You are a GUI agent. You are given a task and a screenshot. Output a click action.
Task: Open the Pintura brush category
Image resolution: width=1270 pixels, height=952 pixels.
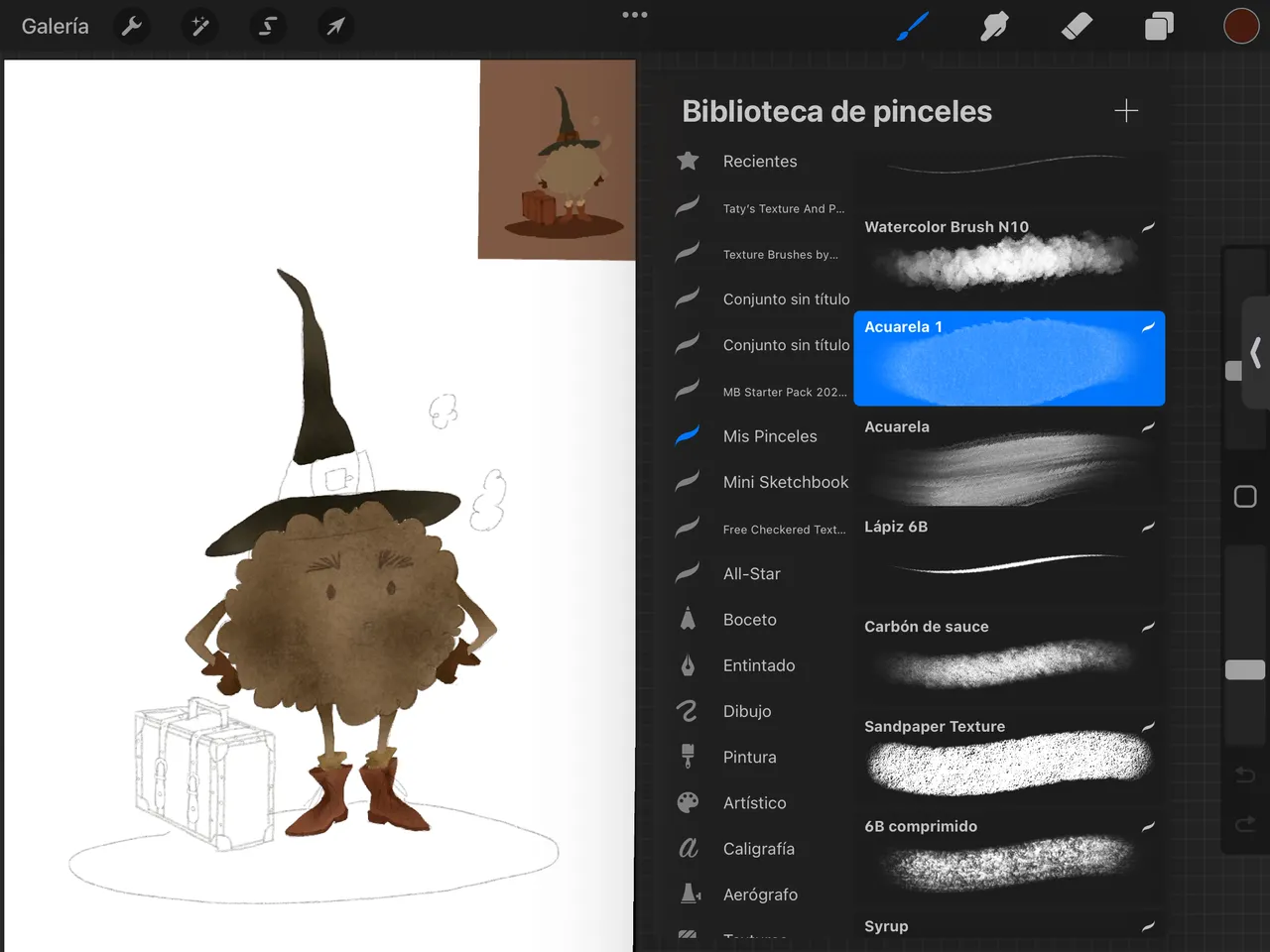(760, 757)
